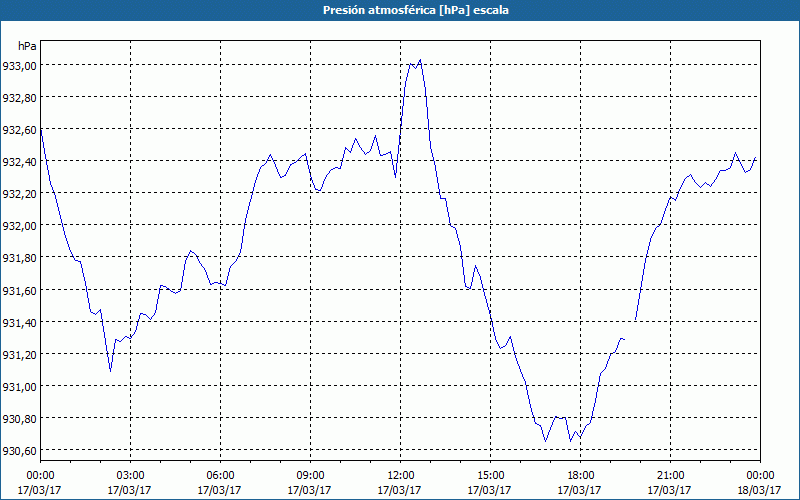This screenshot has height=500, width=800.
Task: Click the 931,60 y-axis label
Action: (19, 290)
